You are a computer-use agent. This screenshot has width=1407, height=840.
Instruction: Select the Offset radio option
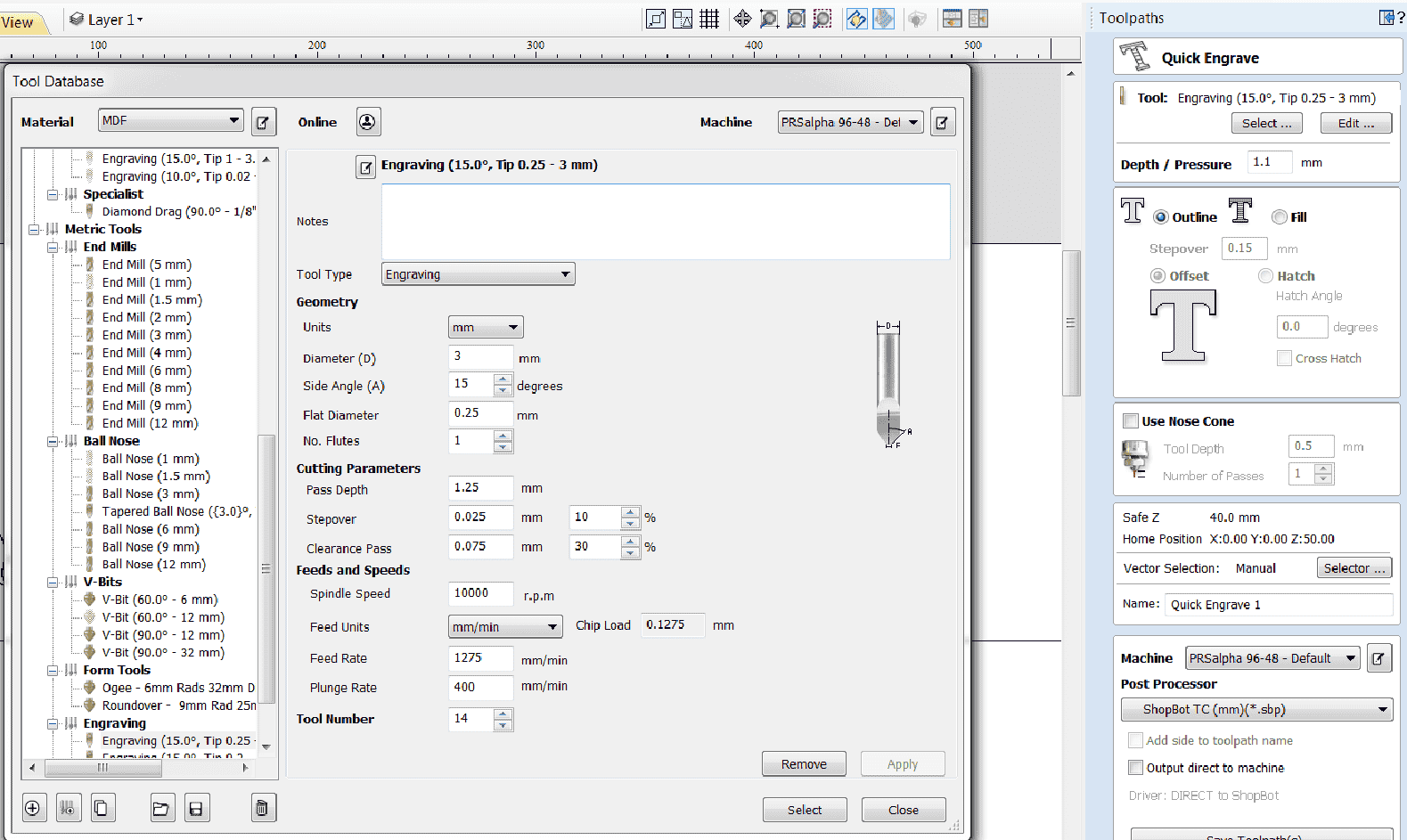1158,276
